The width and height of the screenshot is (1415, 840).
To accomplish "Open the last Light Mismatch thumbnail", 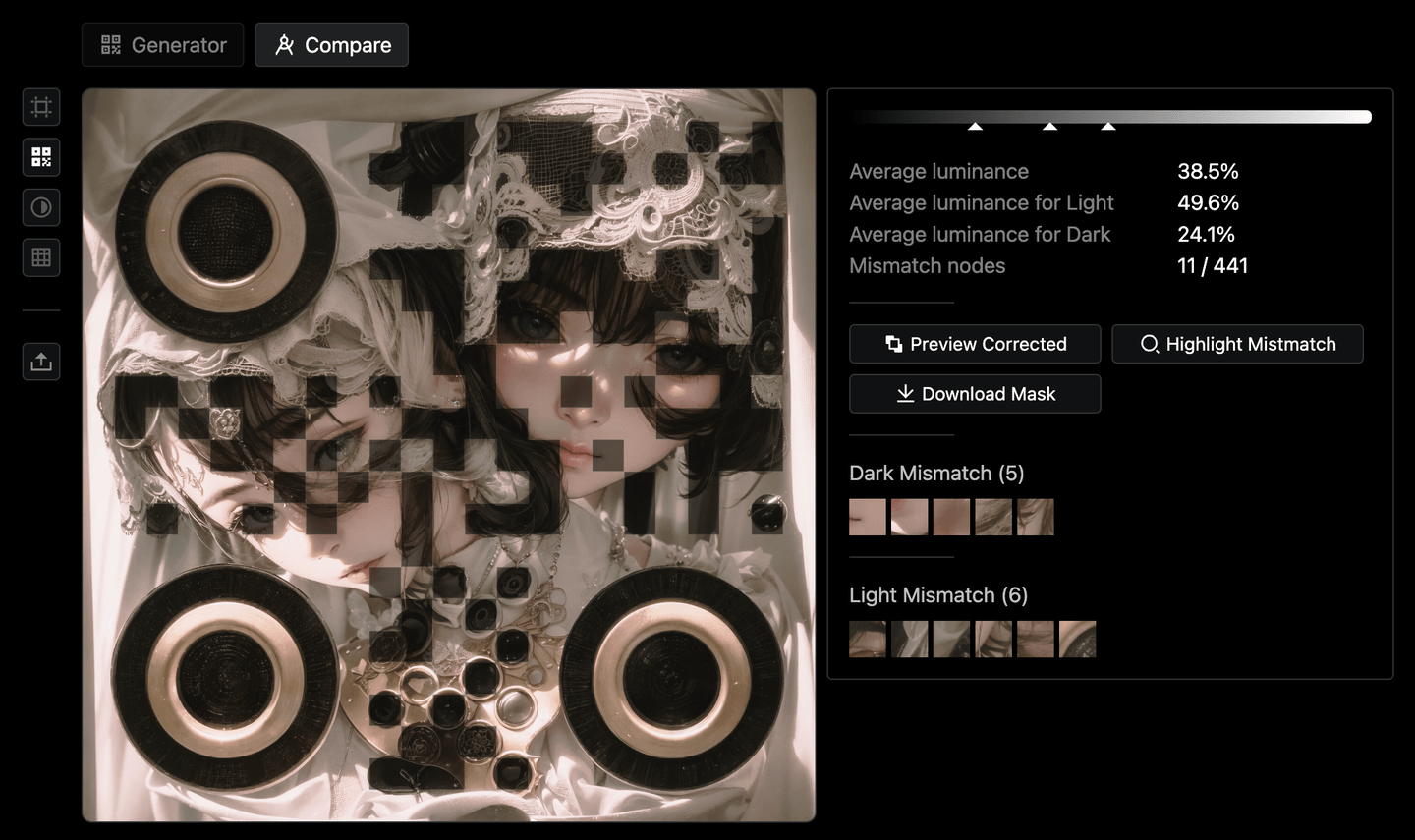I will click(x=1078, y=639).
